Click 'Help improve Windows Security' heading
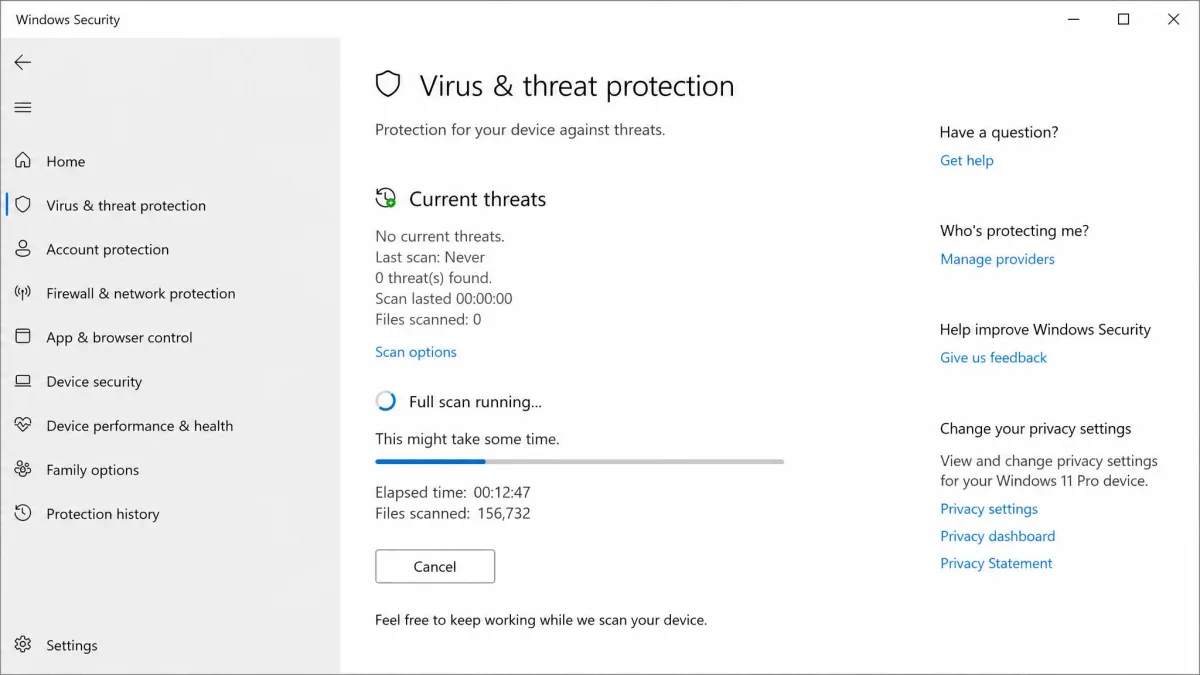1200x675 pixels. (1045, 329)
